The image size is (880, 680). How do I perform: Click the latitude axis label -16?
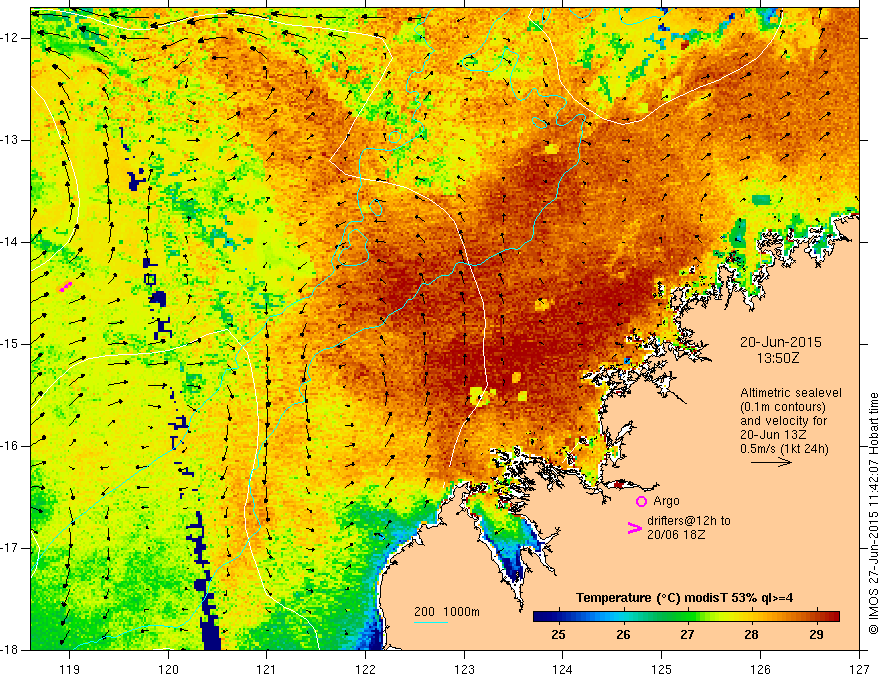click(x=11, y=447)
